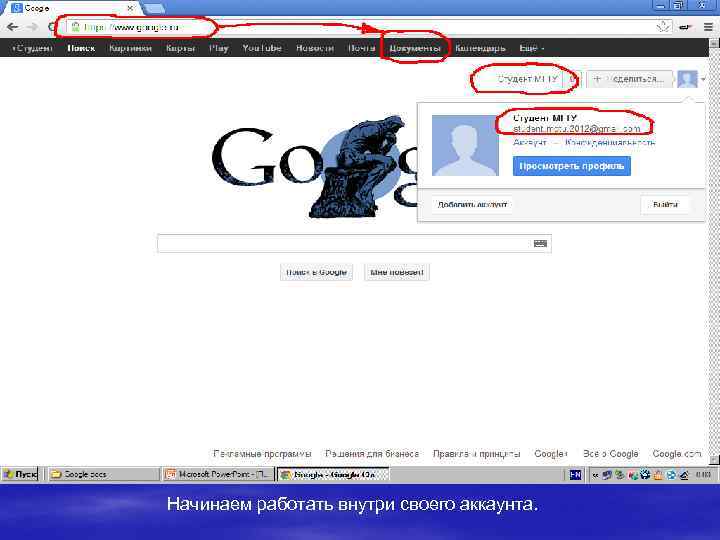720x540 pixels.
Task: Toggle the account dropdown arrow beside avatar
Action: pos(703,79)
